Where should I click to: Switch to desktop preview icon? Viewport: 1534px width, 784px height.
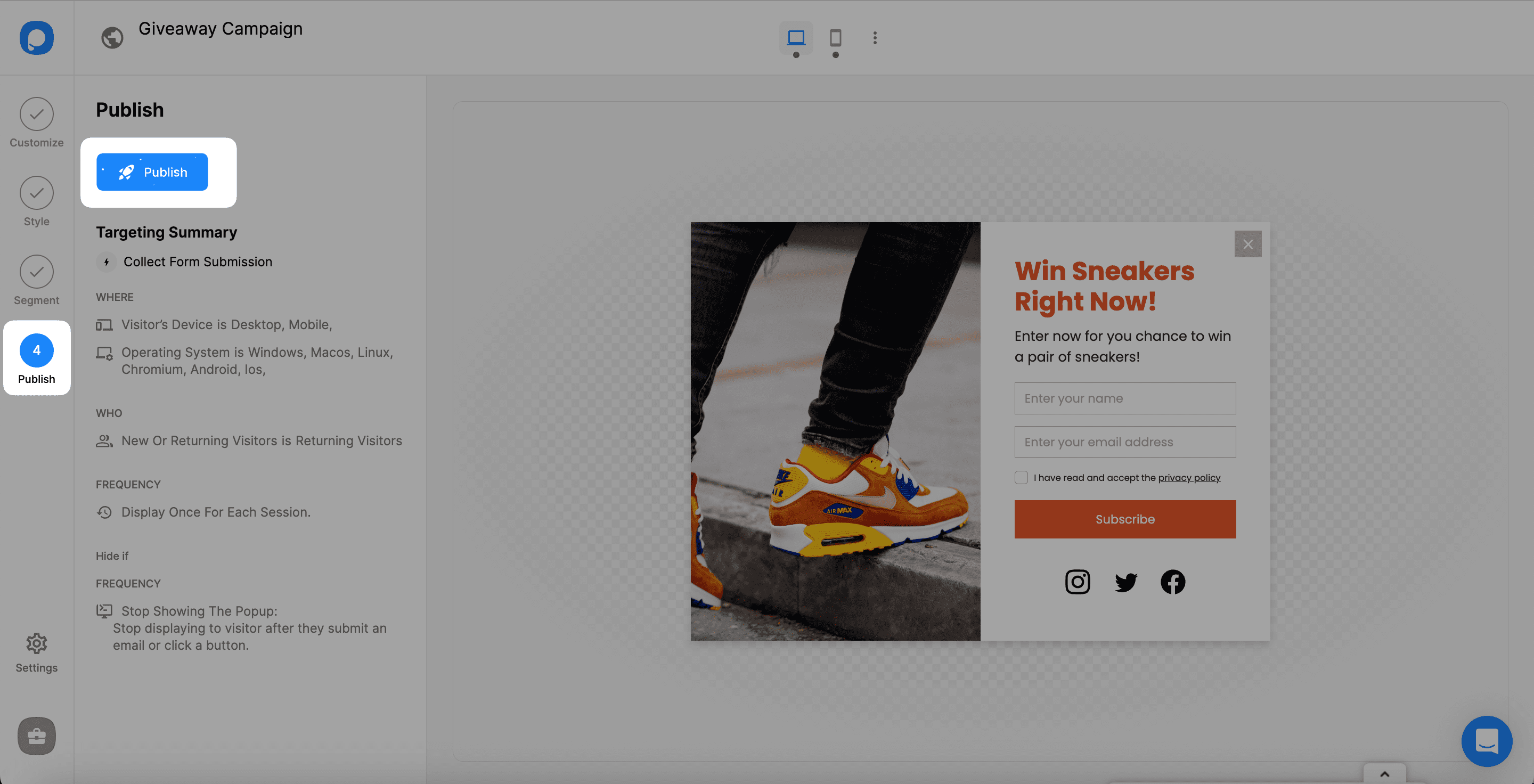(796, 37)
